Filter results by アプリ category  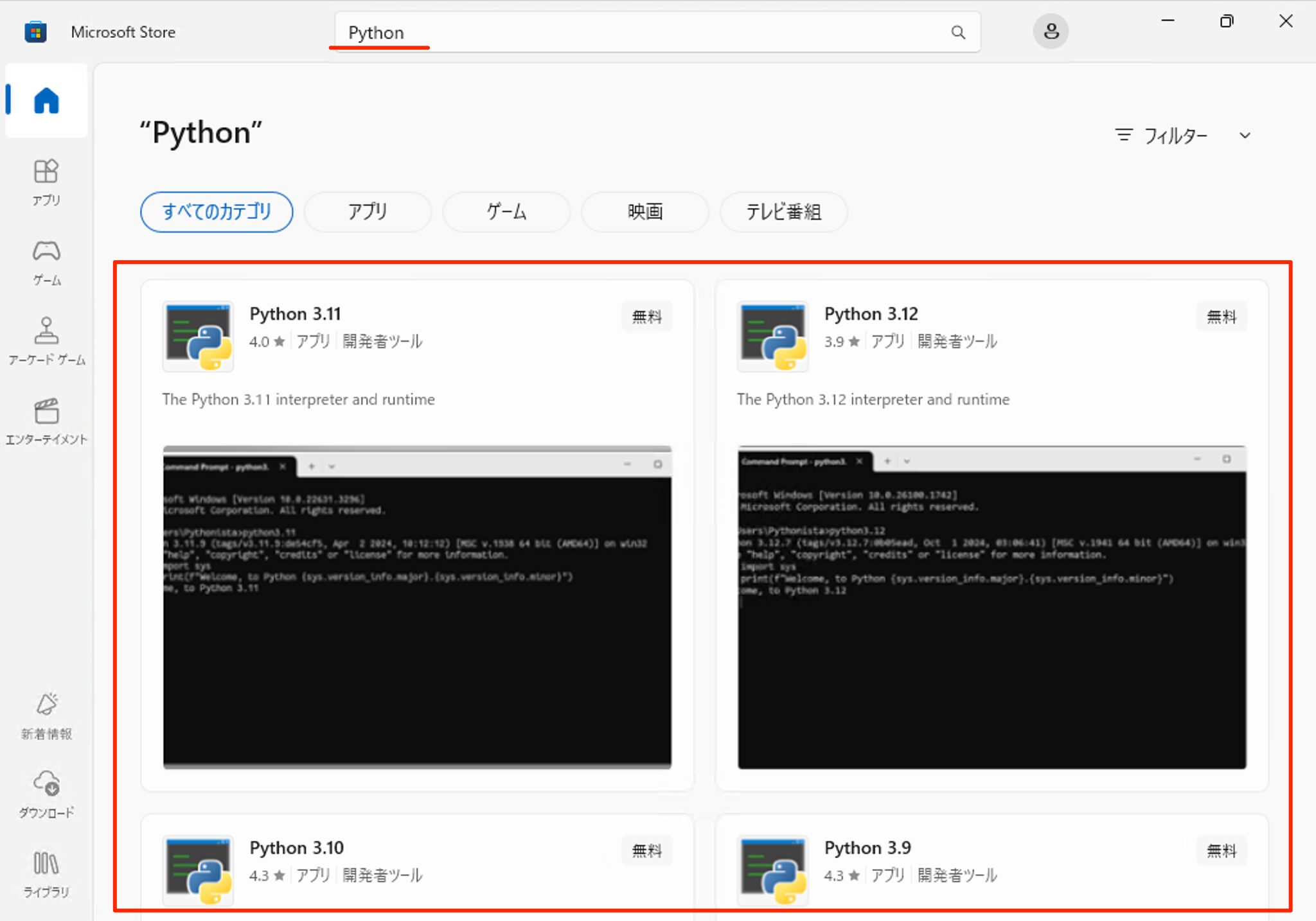click(368, 212)
